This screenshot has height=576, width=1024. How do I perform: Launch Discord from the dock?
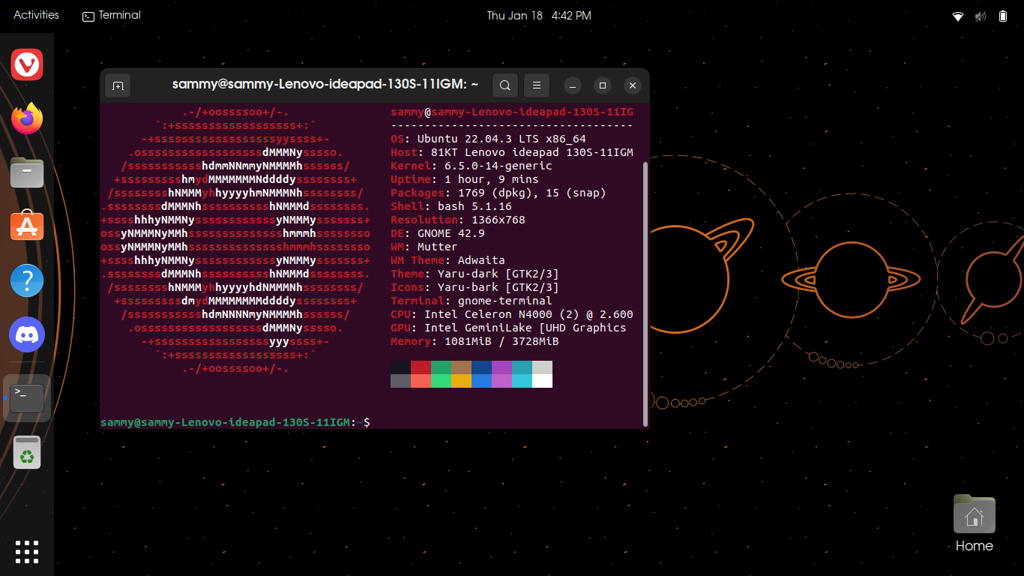pos(27,335)
